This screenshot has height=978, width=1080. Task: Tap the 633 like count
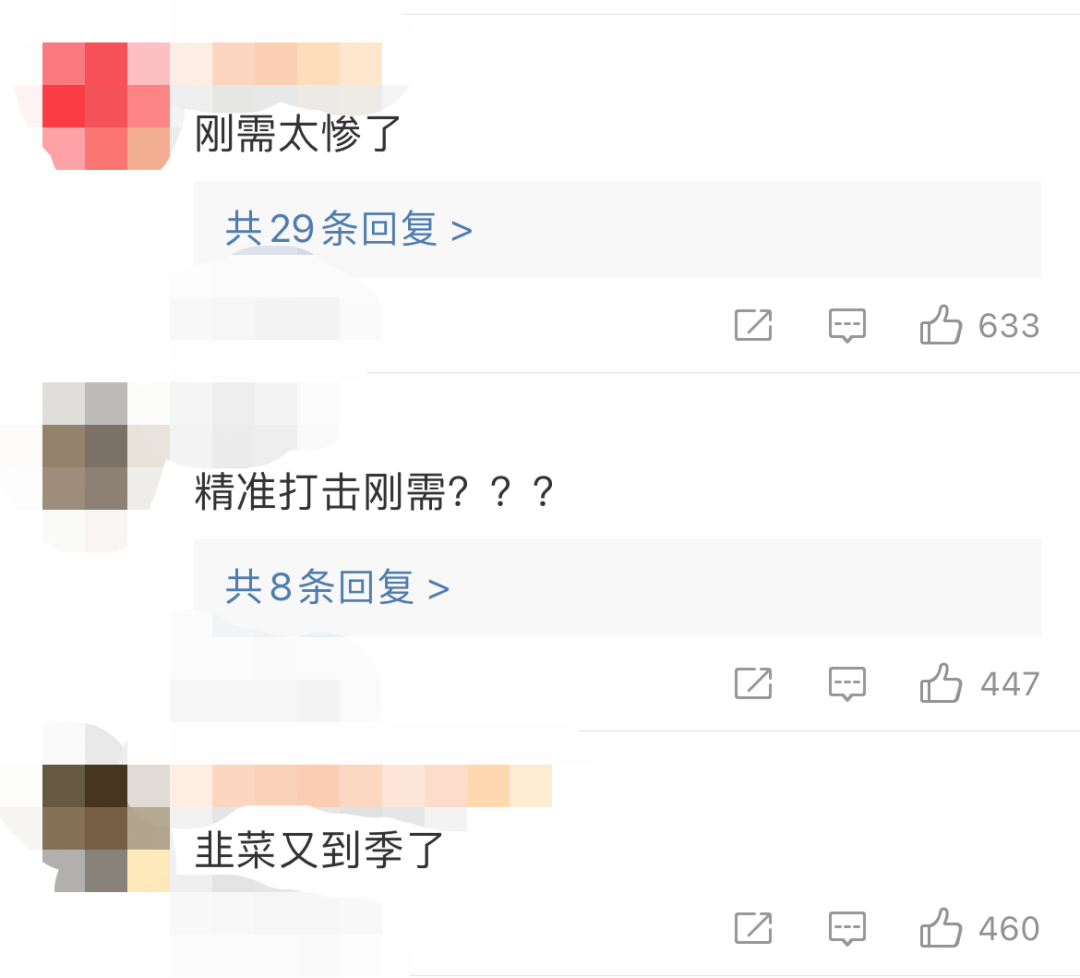[1009, 325]
